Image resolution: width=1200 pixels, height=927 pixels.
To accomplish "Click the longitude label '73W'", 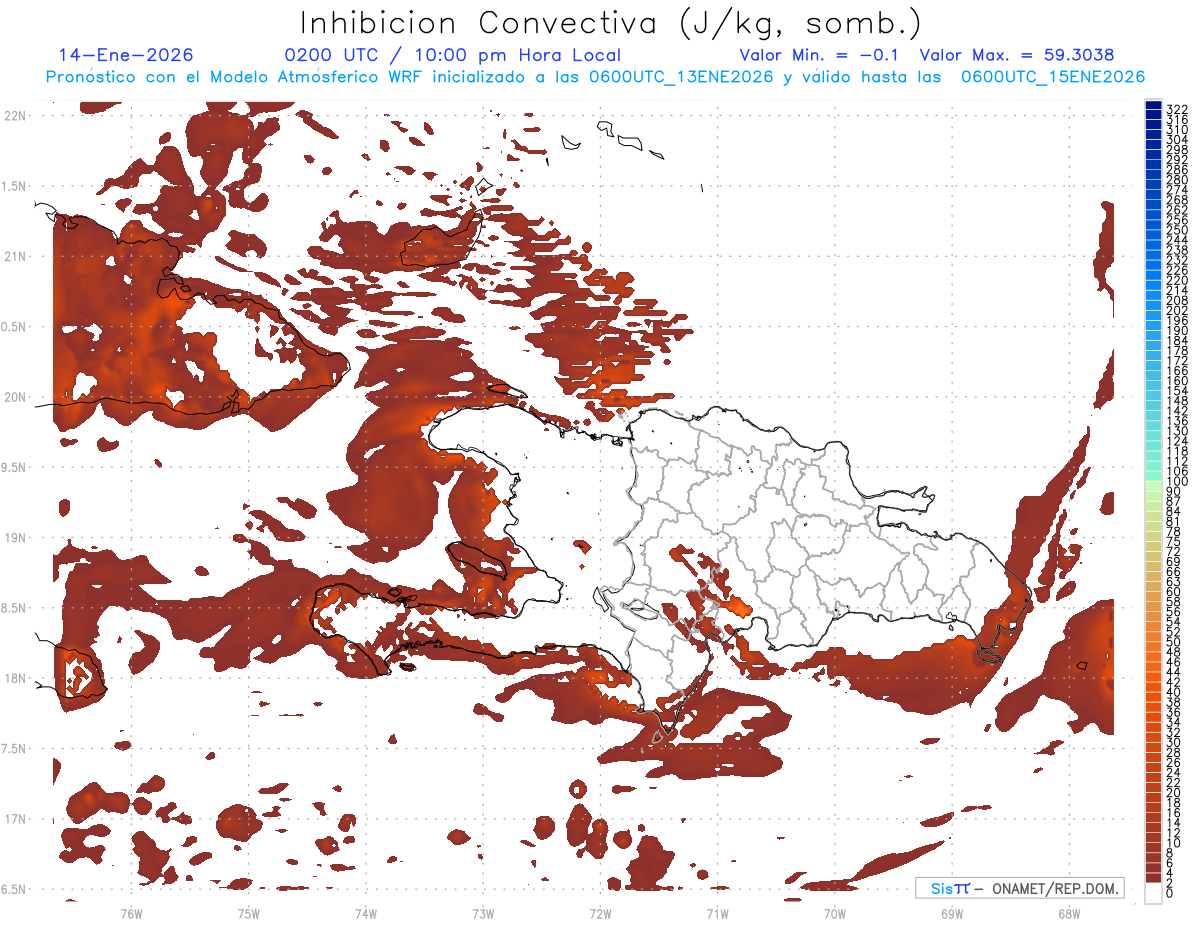I will (x=483, y=914).
